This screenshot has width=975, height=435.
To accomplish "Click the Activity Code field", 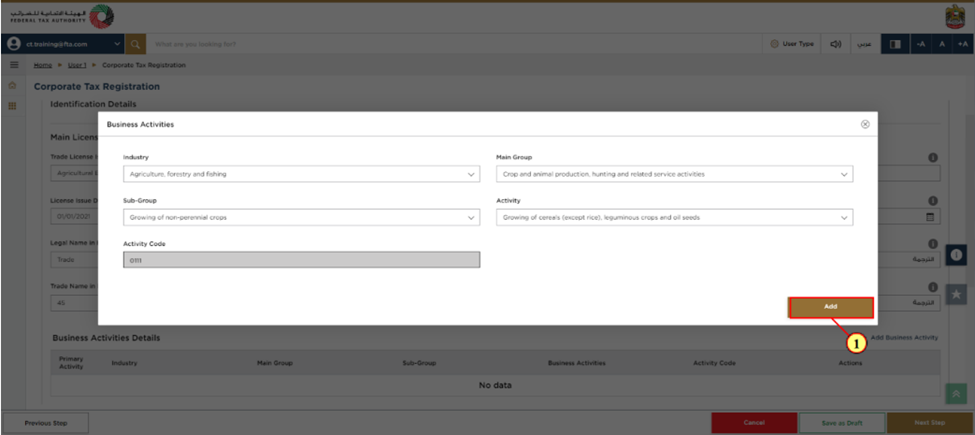I will tap(301, 260).
